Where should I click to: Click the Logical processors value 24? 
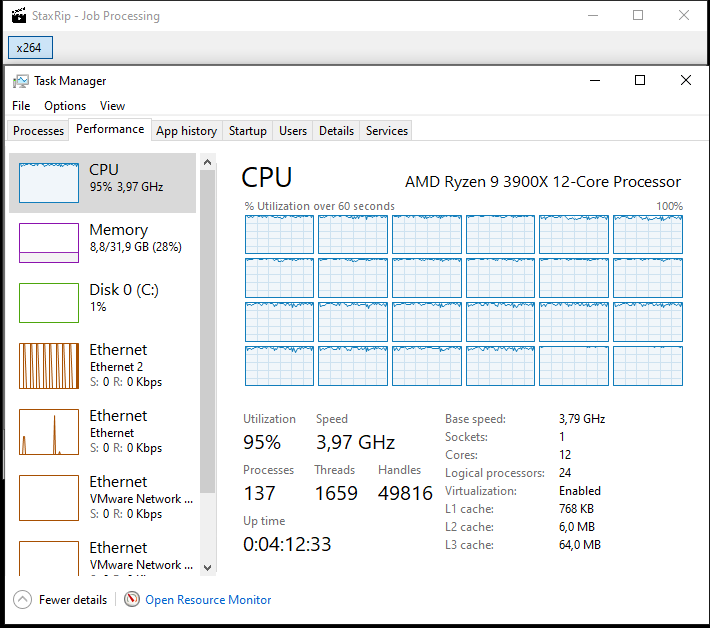565,473
